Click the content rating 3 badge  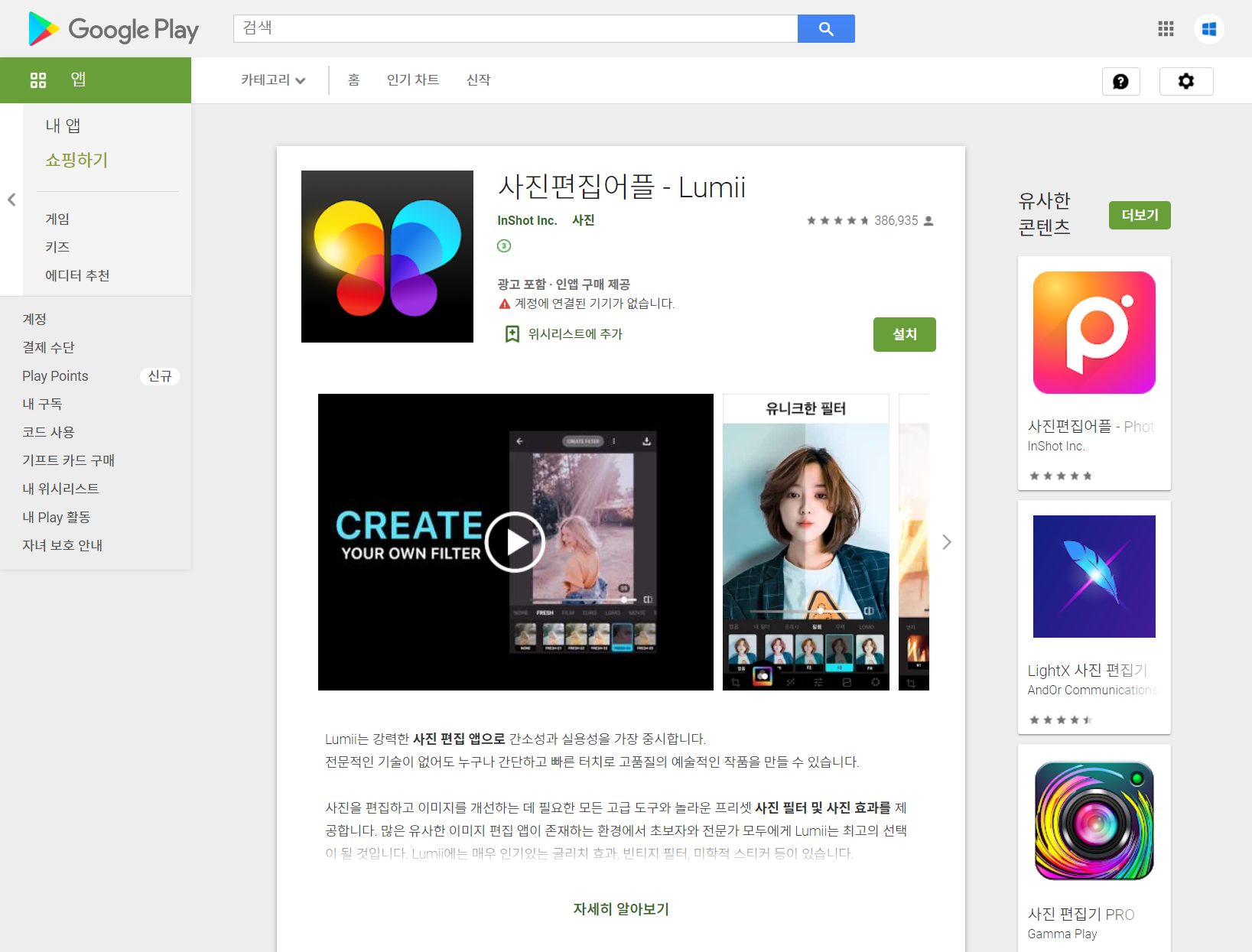pyautogui.click(x=504, y=245)
